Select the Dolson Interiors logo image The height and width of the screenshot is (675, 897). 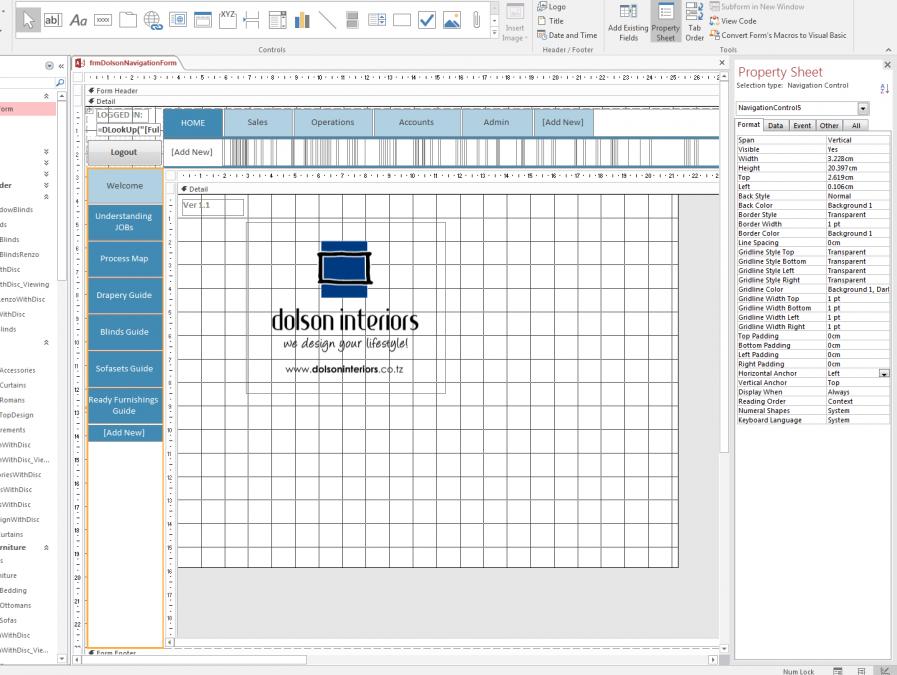(346, 308)
